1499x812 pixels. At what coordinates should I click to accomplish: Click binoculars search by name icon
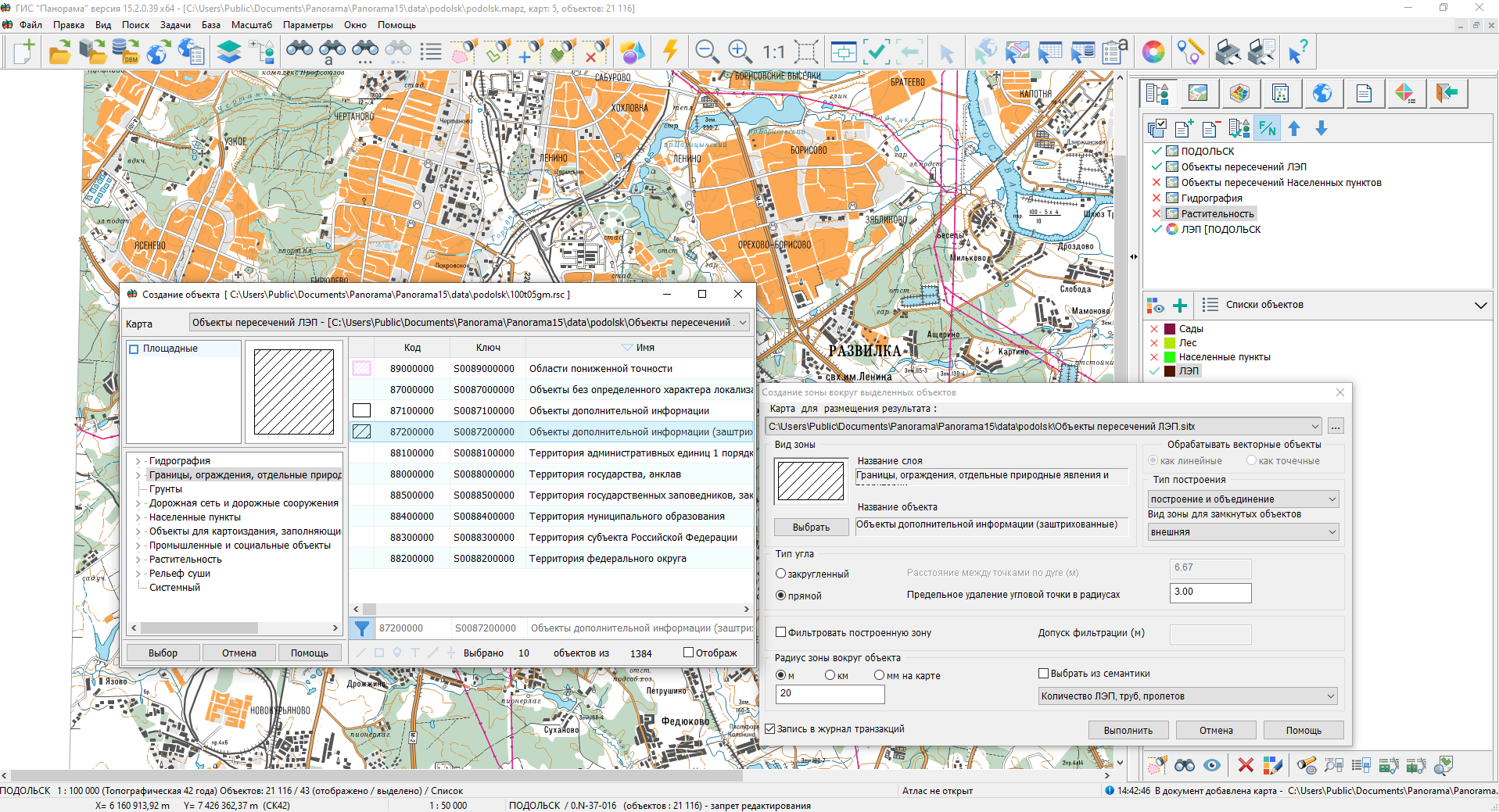click(x=332, y=52)
